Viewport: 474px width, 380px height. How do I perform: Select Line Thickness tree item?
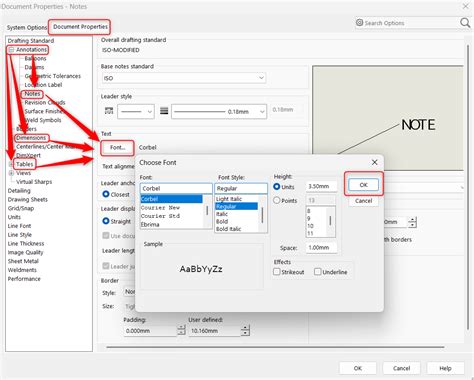[26, 243]
